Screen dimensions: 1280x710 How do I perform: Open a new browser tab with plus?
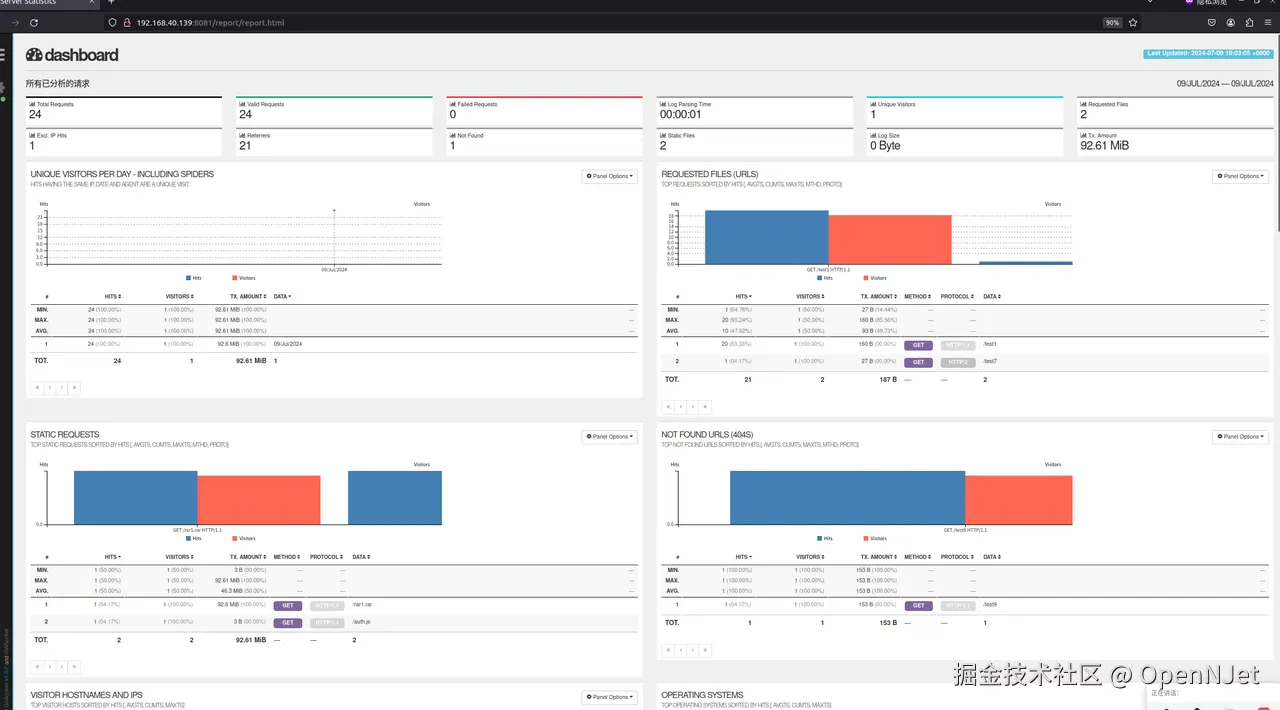click(x=112, y=3)
